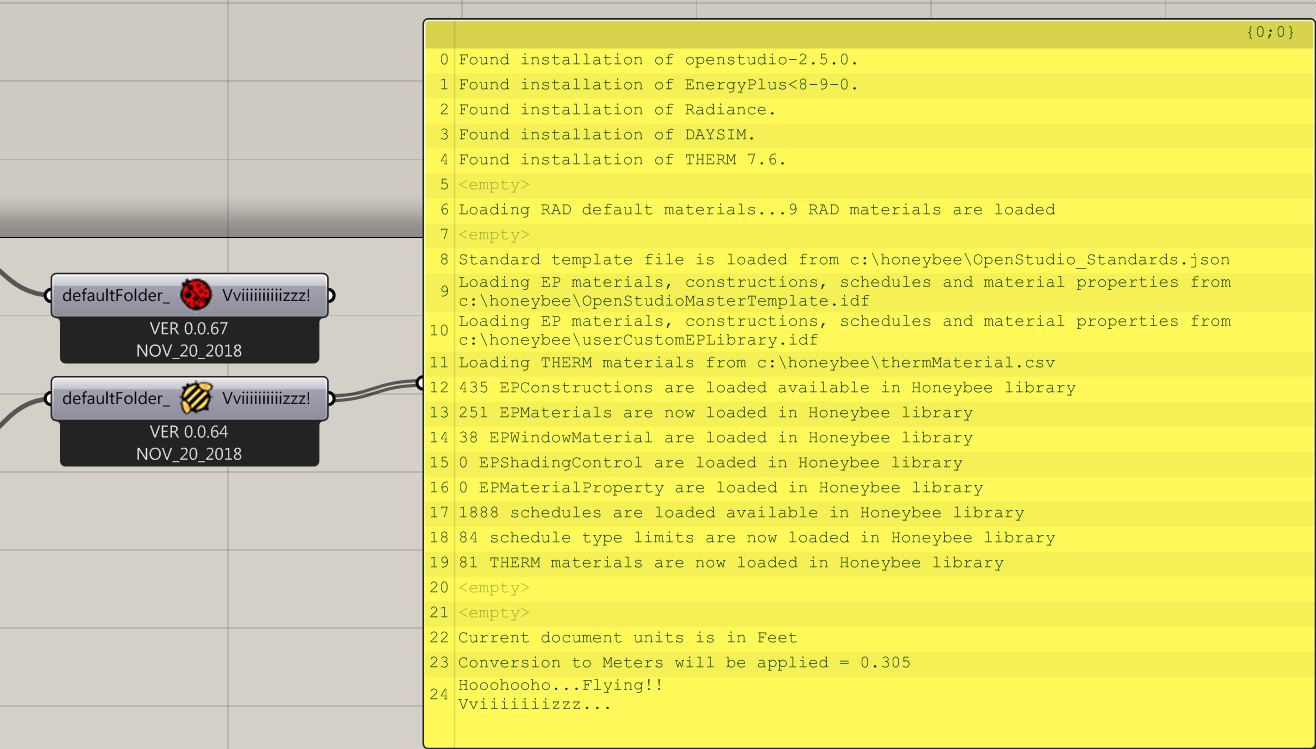Click the 'Hooohooho...Flying!!' message in the panel
The width and height of the screenshot is (1316, 749).
tap(561, 686)
